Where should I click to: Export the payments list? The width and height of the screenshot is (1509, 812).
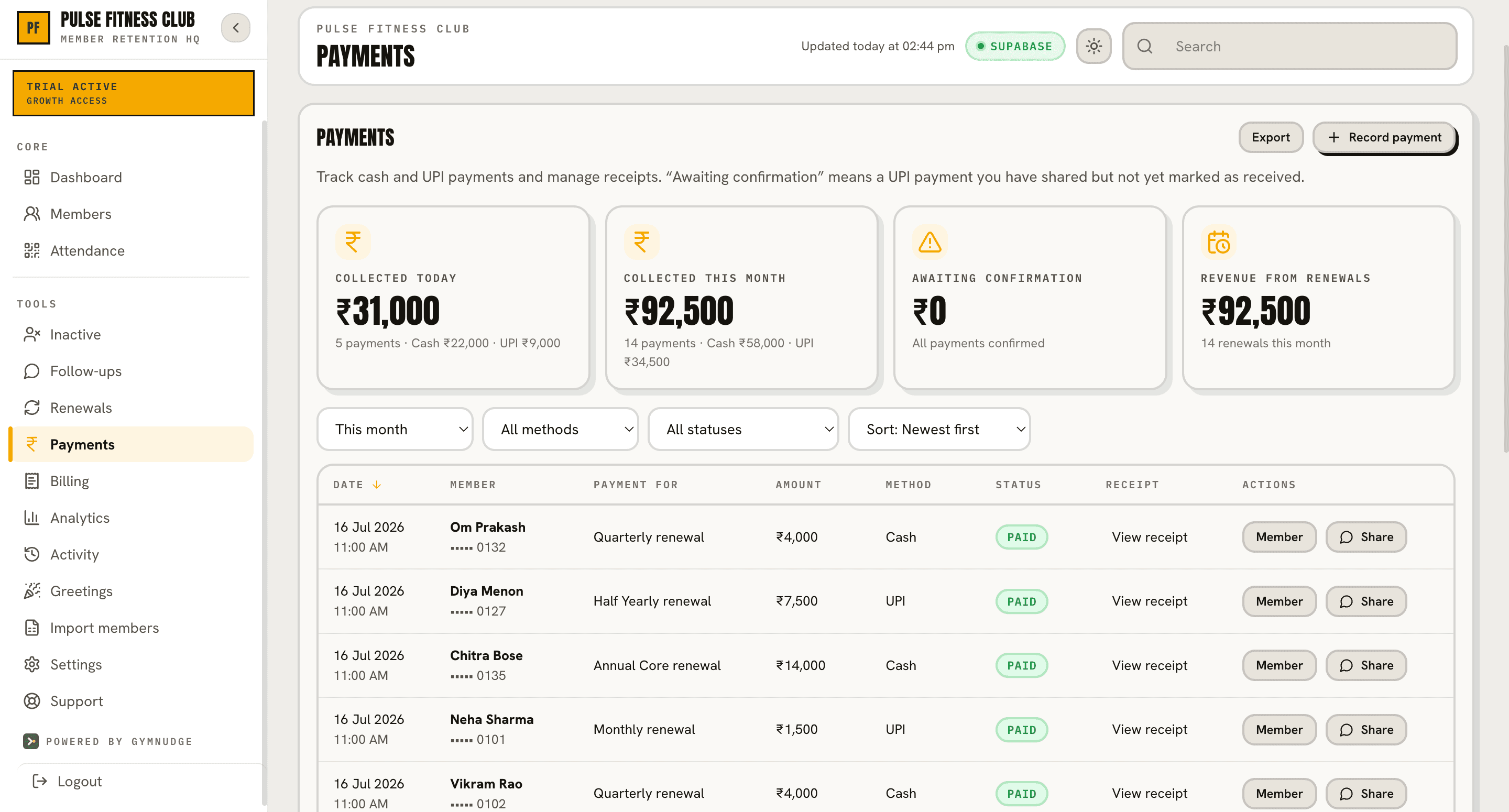click(x=1271, y=137)
